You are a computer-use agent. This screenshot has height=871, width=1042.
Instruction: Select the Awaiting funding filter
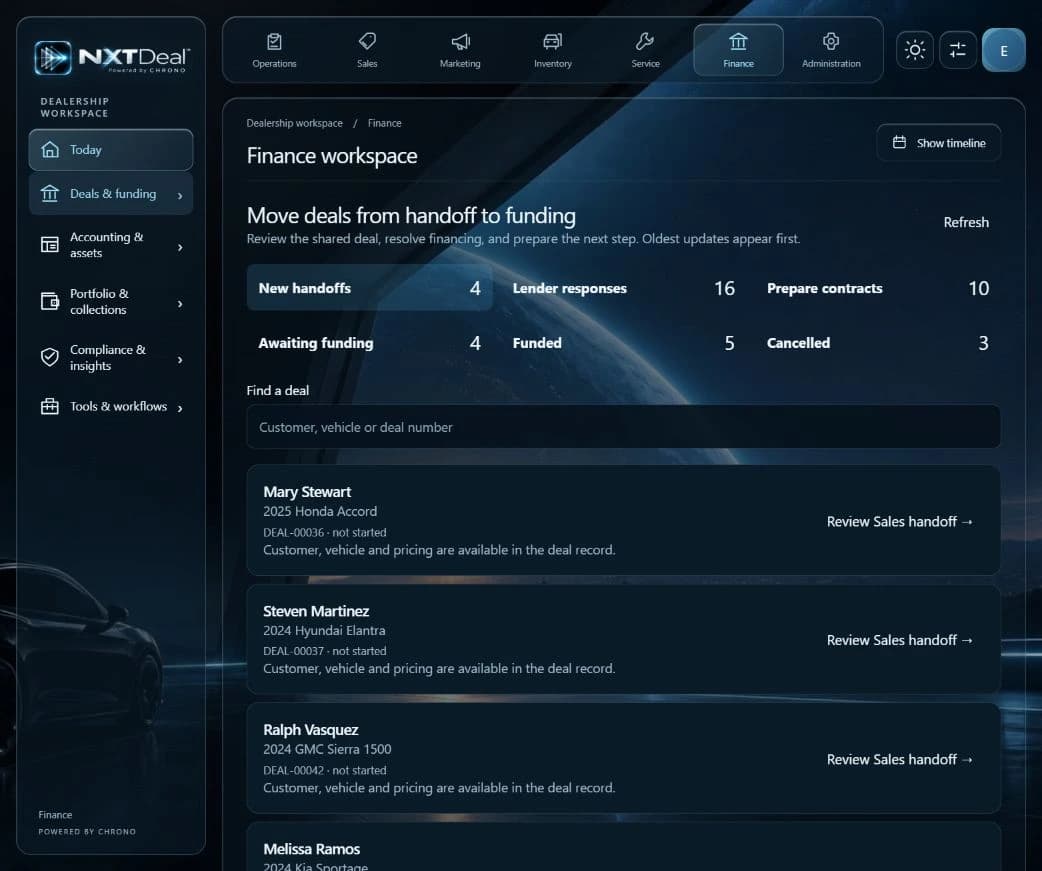(369, 343)
